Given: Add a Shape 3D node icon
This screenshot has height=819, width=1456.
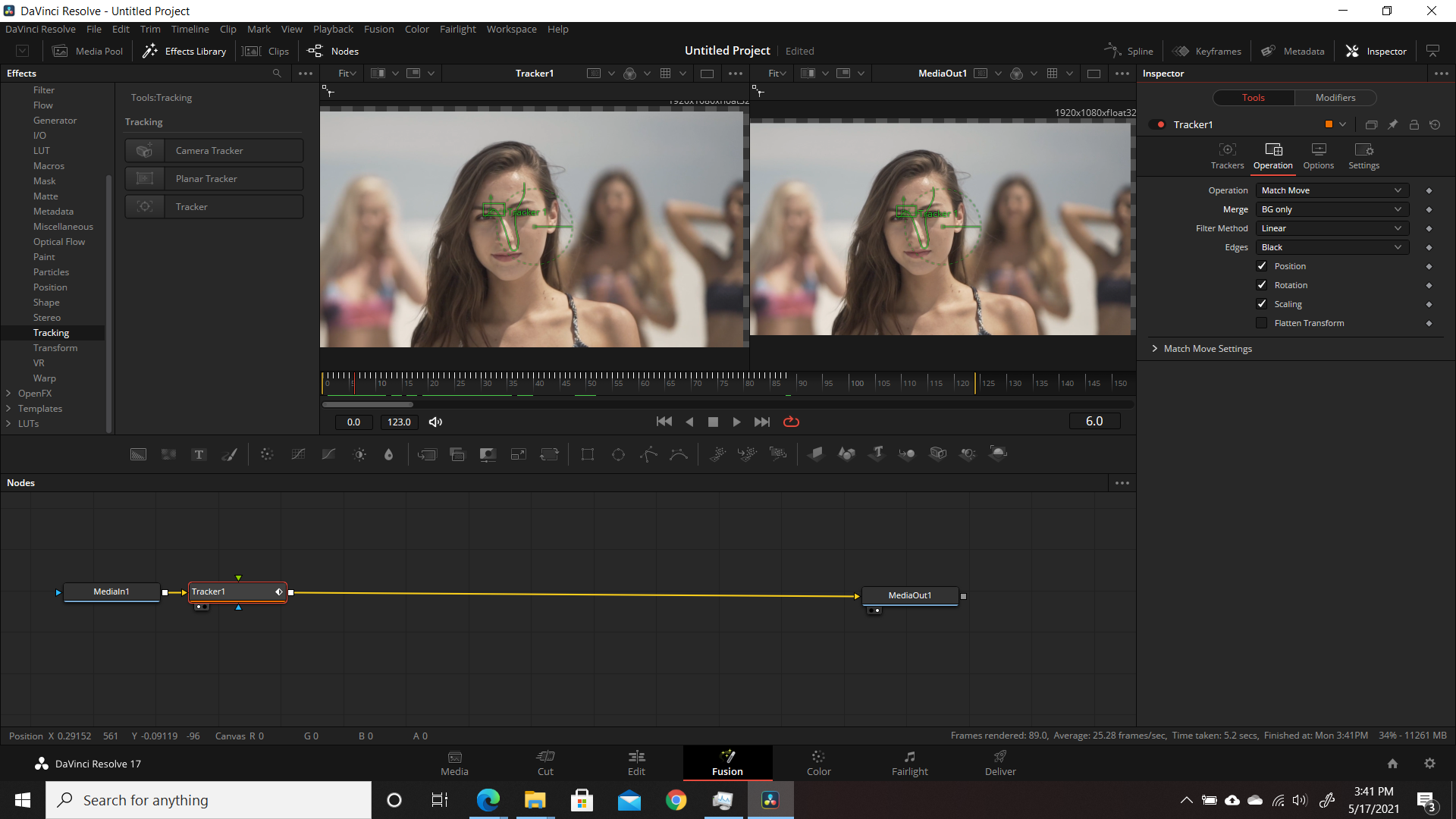Looking at the screenshot, I should click(846, 454).
